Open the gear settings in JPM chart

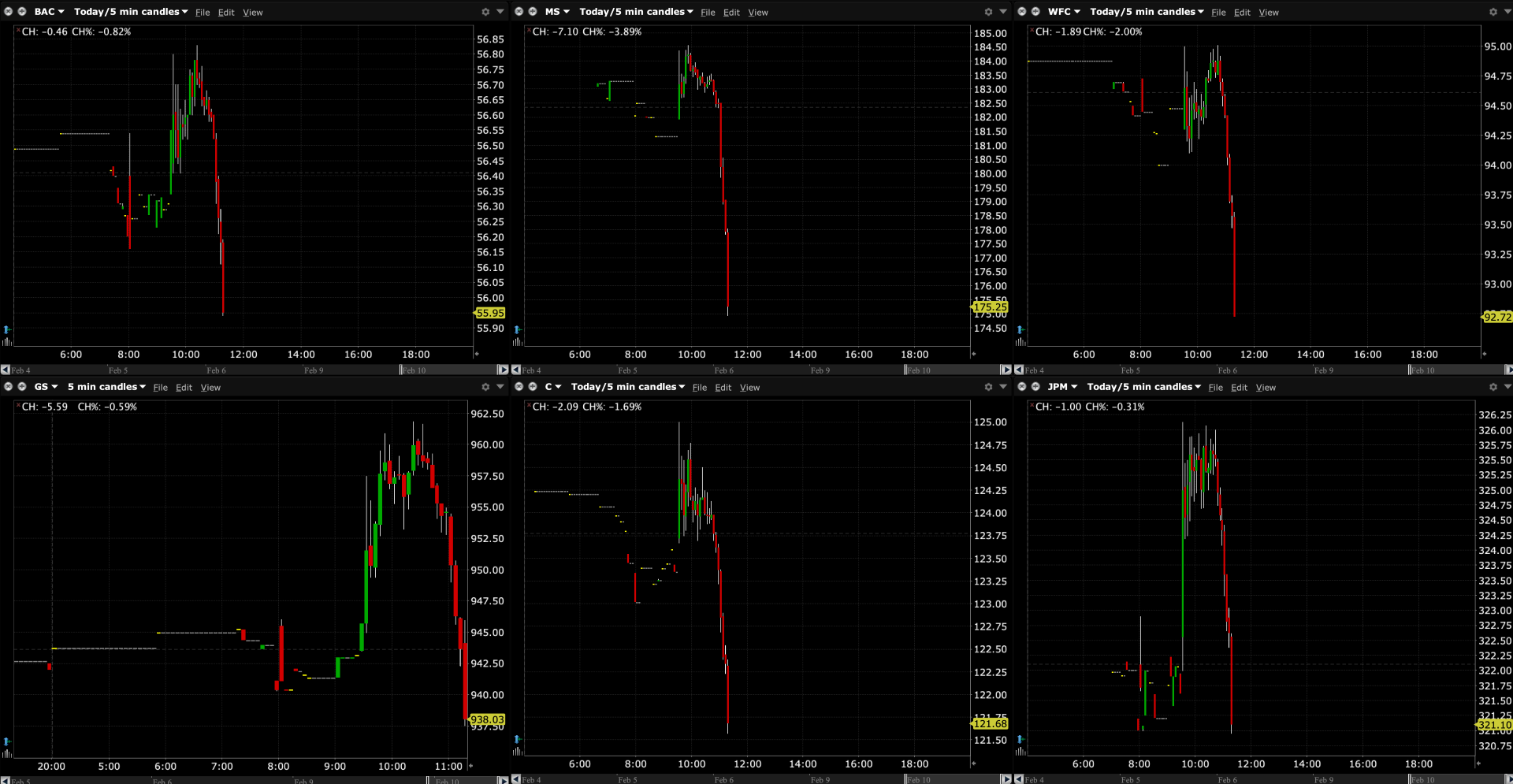click(1493, 387)
